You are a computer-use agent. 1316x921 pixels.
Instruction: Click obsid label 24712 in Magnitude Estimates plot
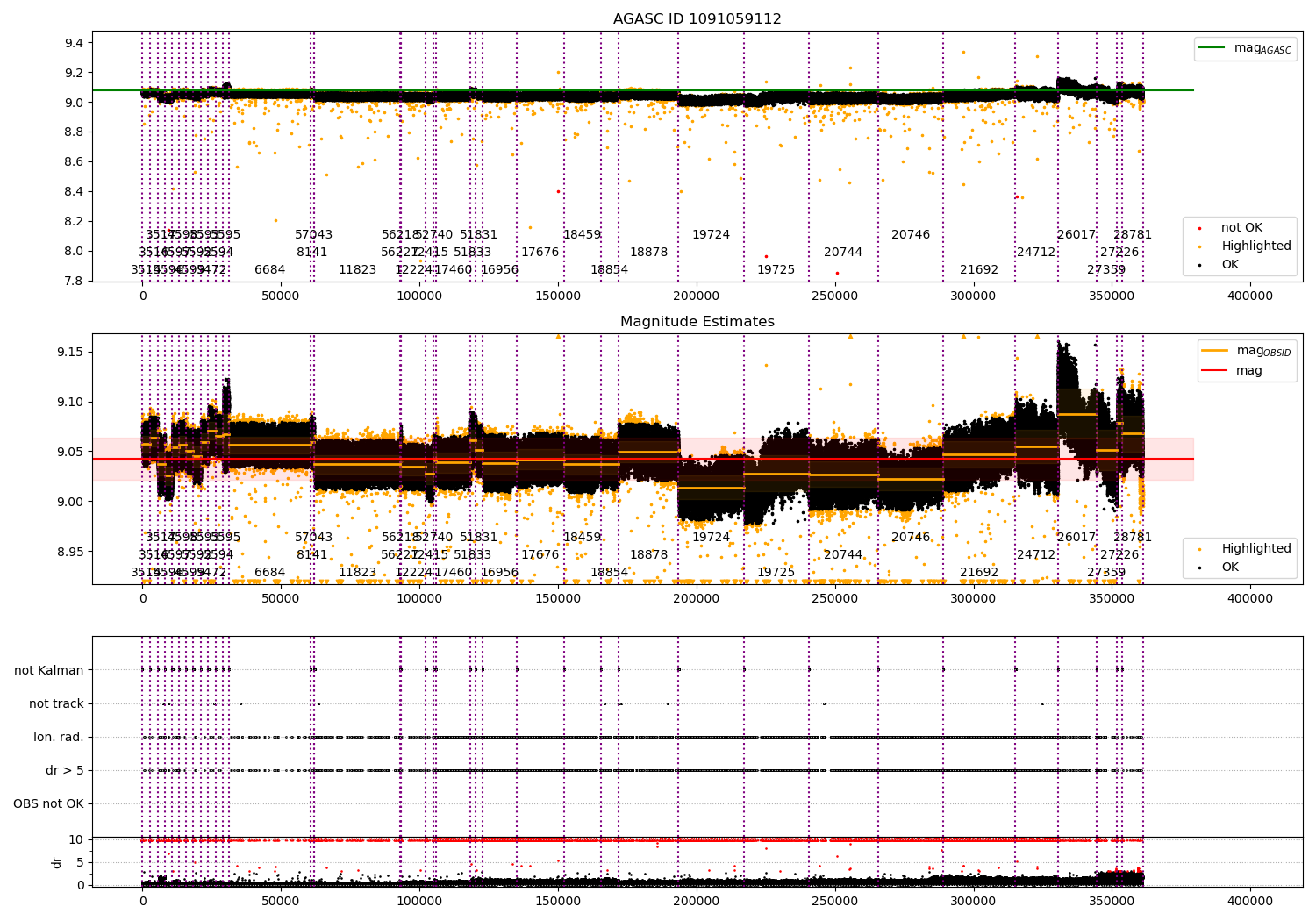pos(1036,554)
